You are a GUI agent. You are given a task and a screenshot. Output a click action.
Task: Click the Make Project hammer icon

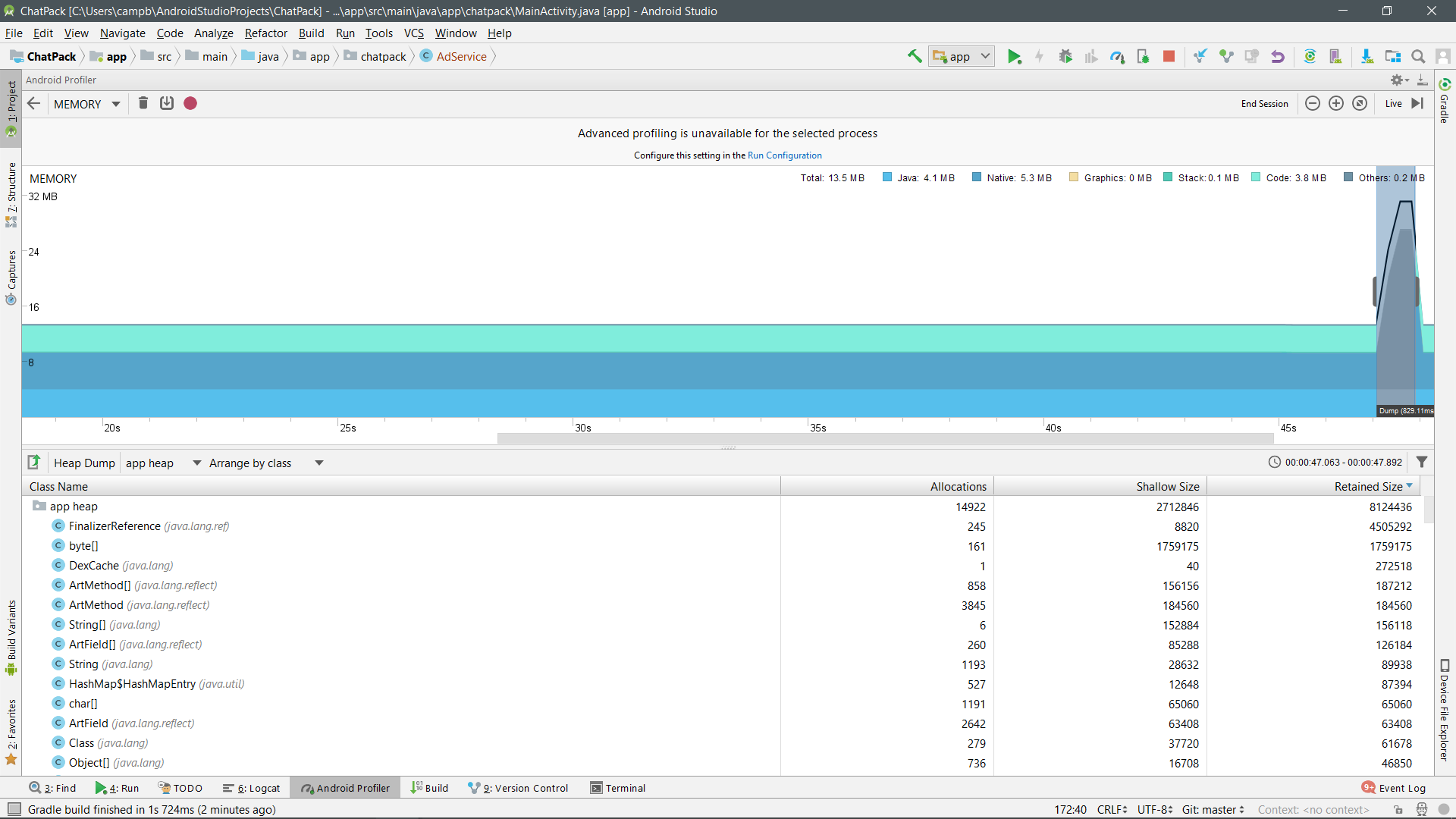[x=915, y=57]
